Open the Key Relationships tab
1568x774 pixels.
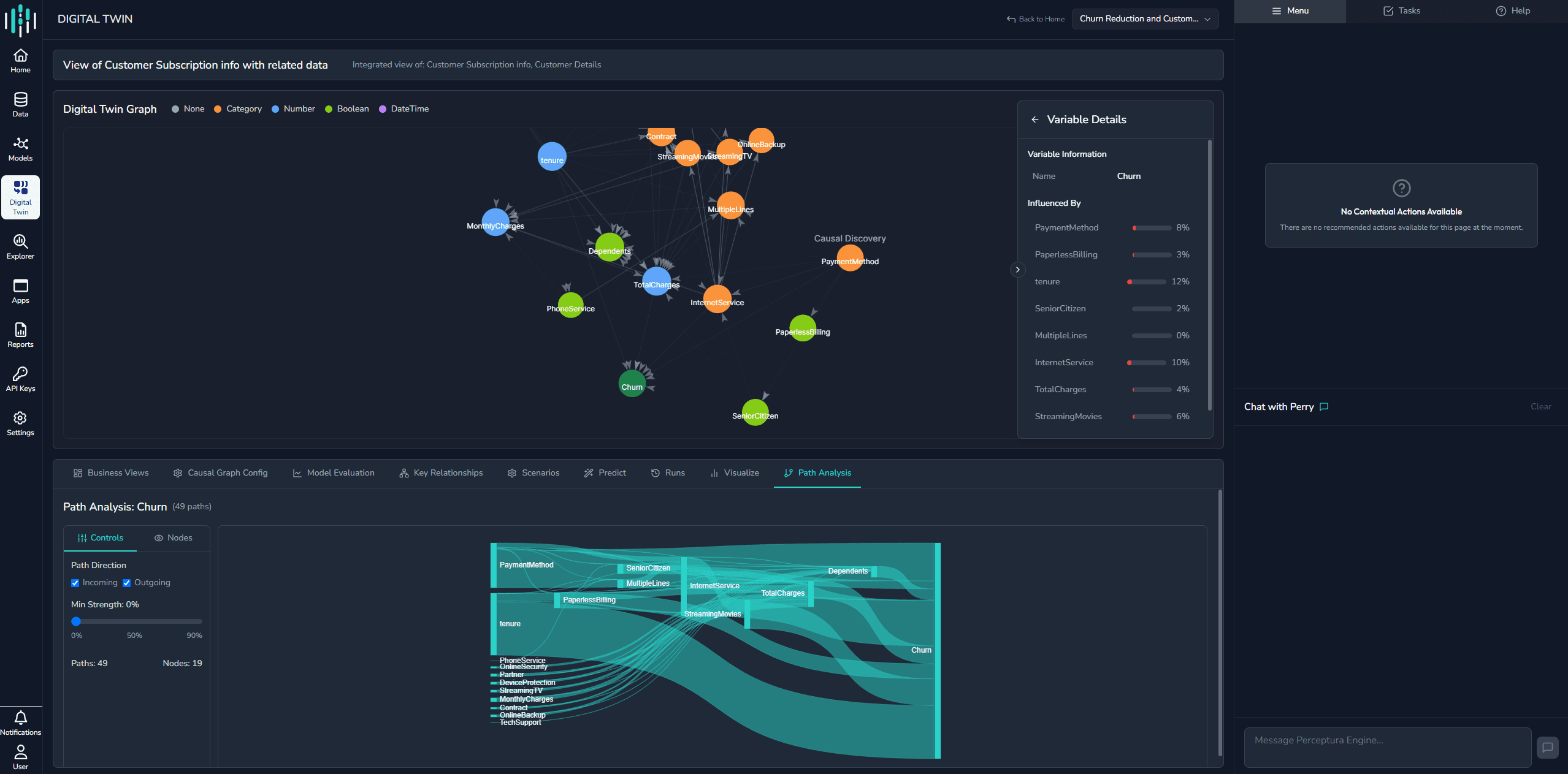(x=441, y=473)
